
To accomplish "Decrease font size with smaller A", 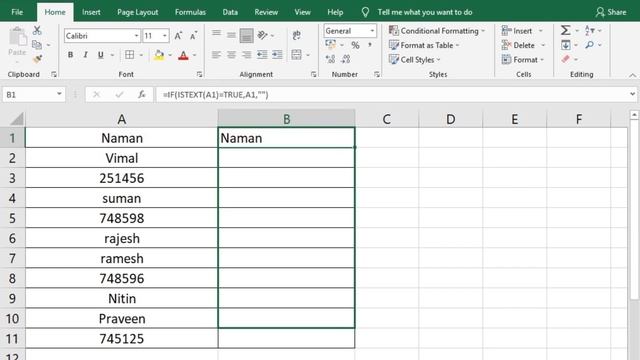I will [x=193, y=36].
